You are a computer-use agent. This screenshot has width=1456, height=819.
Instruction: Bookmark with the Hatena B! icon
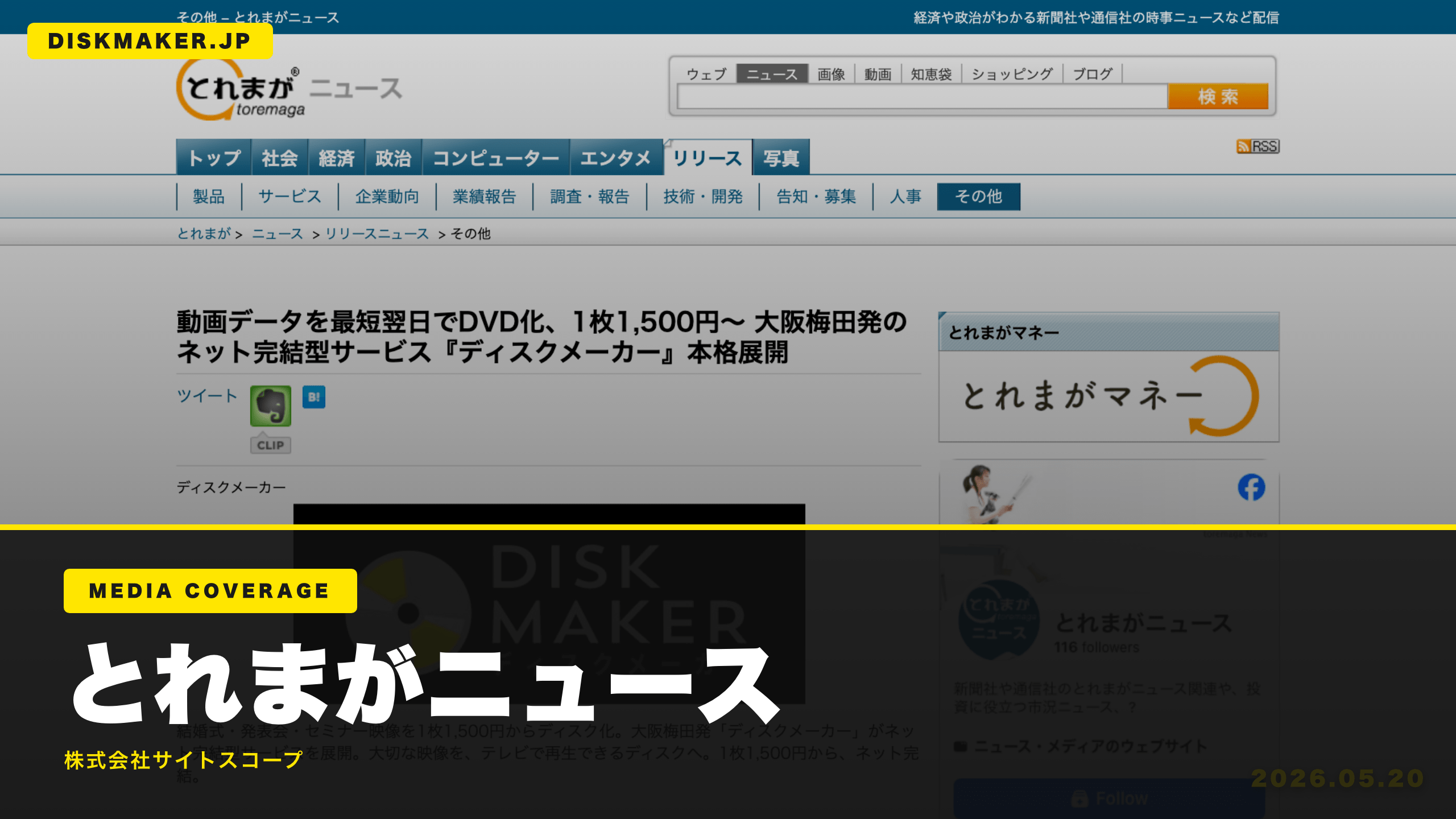pyautogui.click(x=314, y=397)
